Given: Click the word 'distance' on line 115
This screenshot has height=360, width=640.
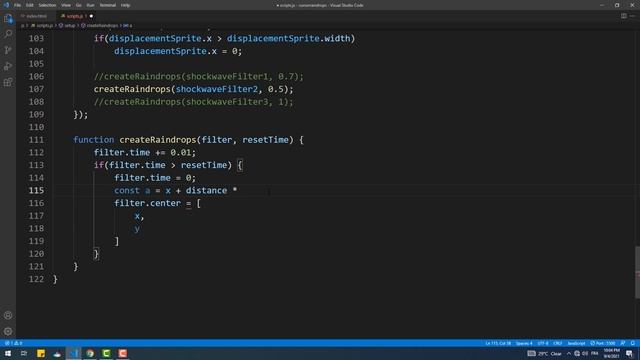Looking at the screenshot, I should pyautogui.click(x=207, y=191).
